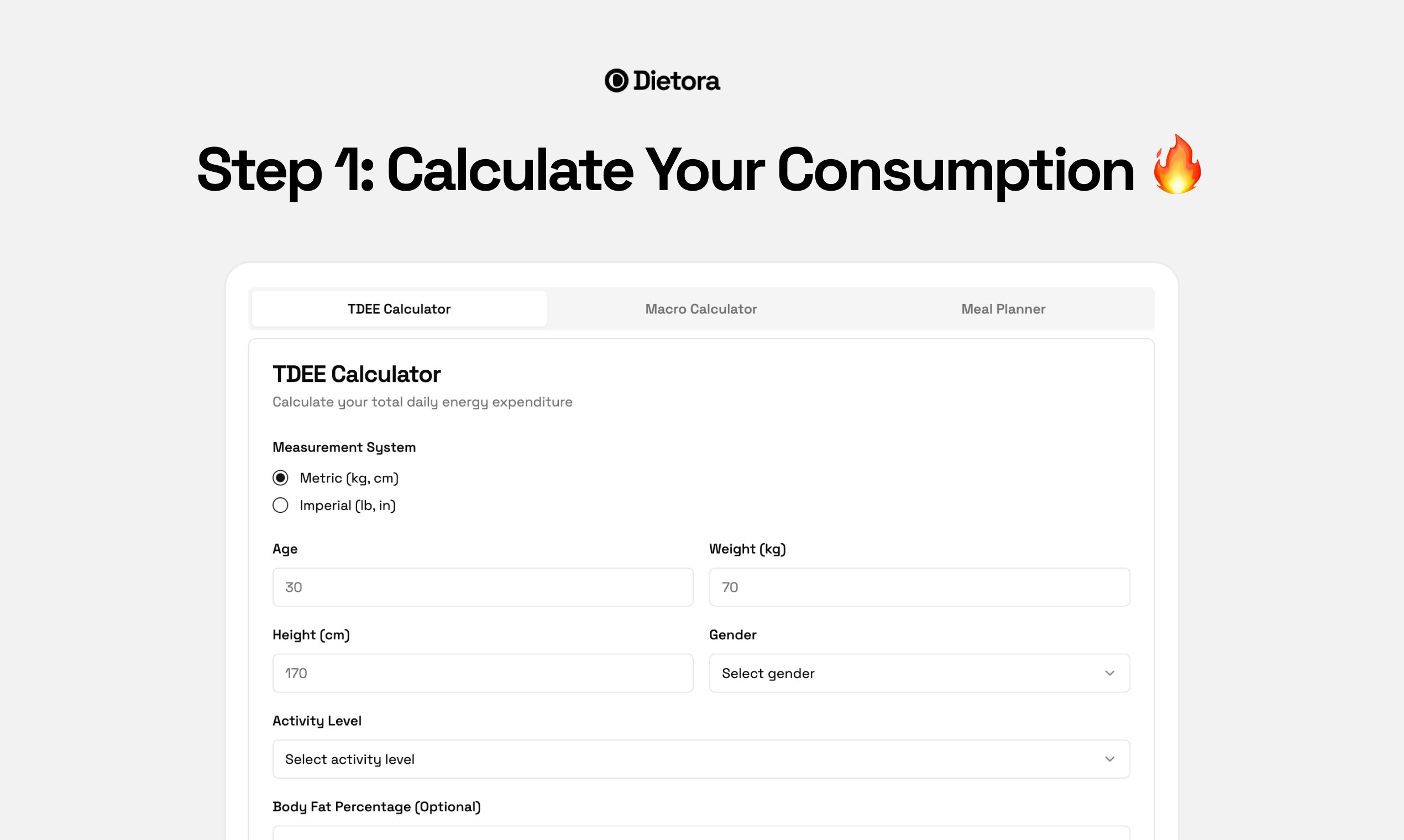Viewport: 1404px width, 840px height.
Task: Click the Metric (kg, cm) label text
Action: pyautogui.click(x=349, y=477)
